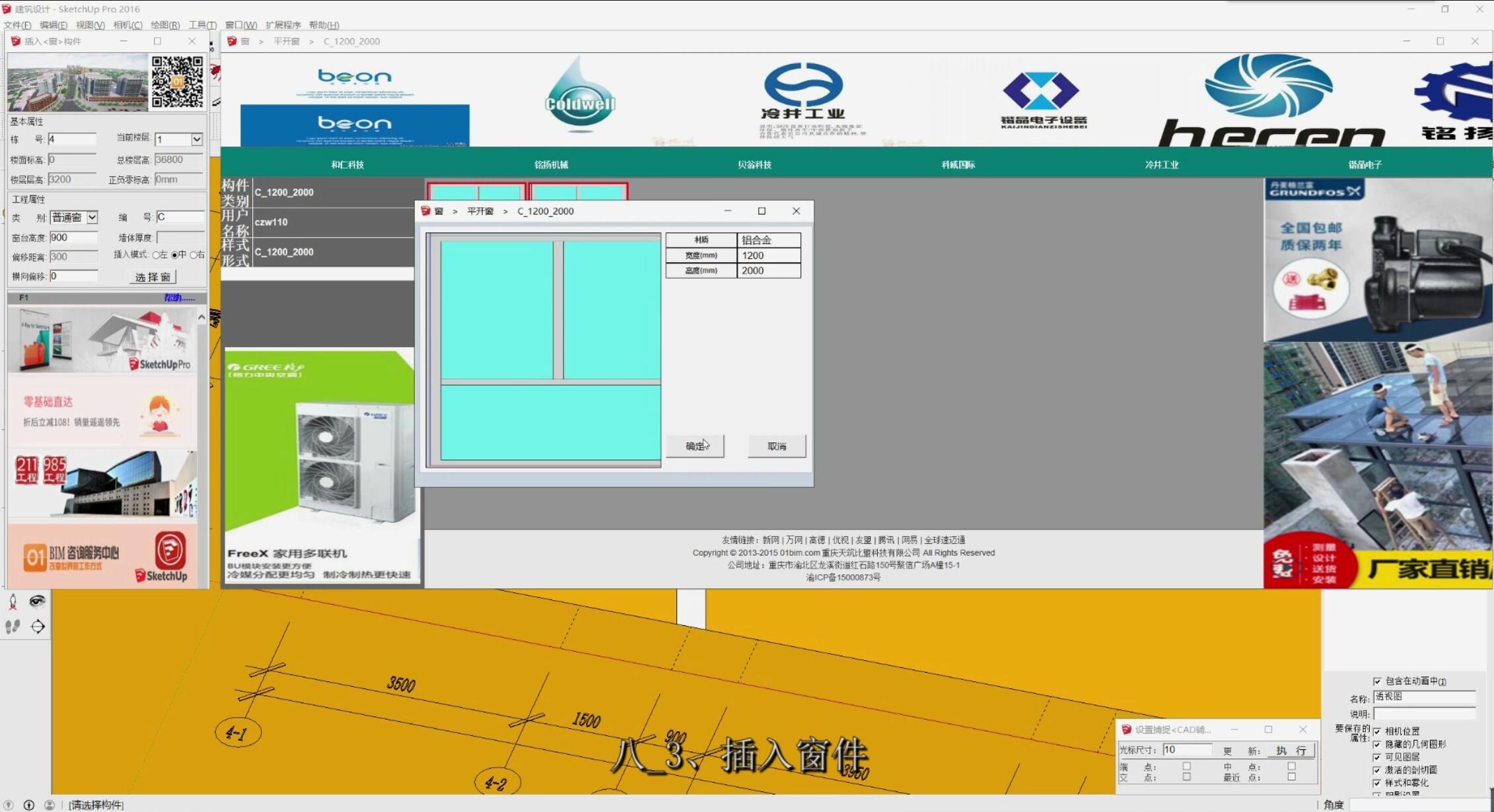
Task: Enable the 中点 snap checkbox
Action: pos(1292,766)
